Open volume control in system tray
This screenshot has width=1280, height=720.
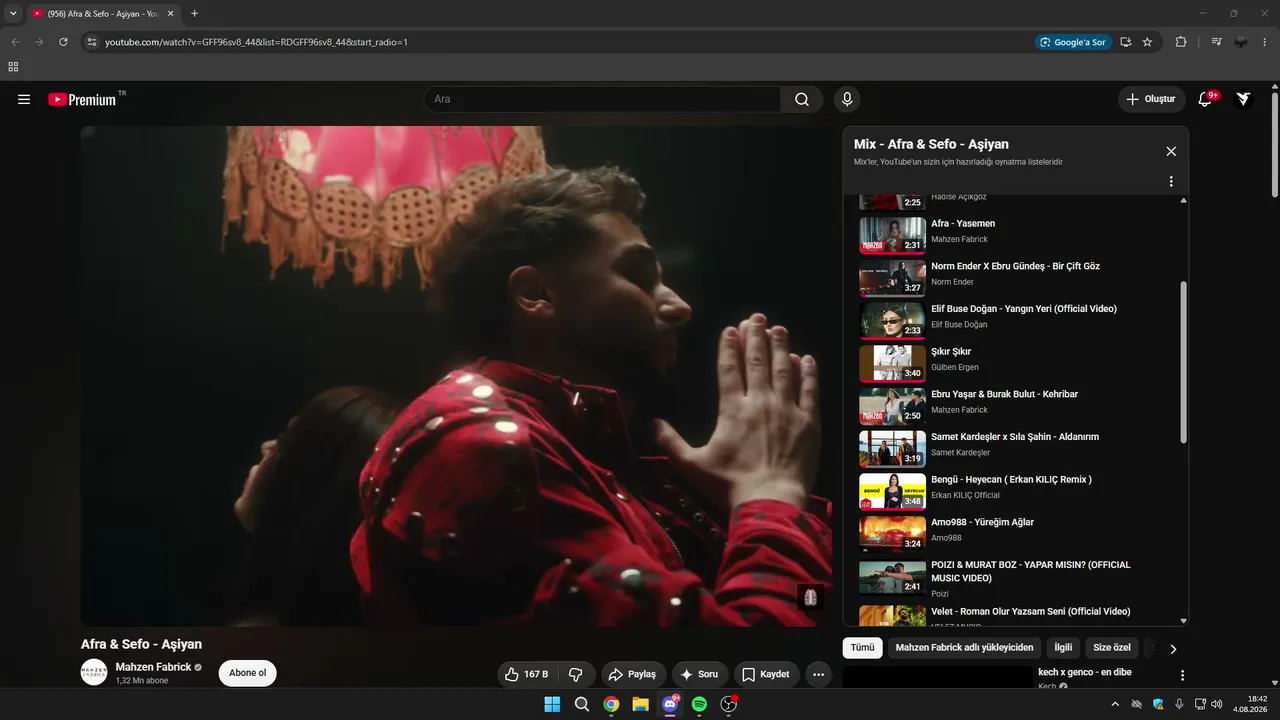point(1217,704)
